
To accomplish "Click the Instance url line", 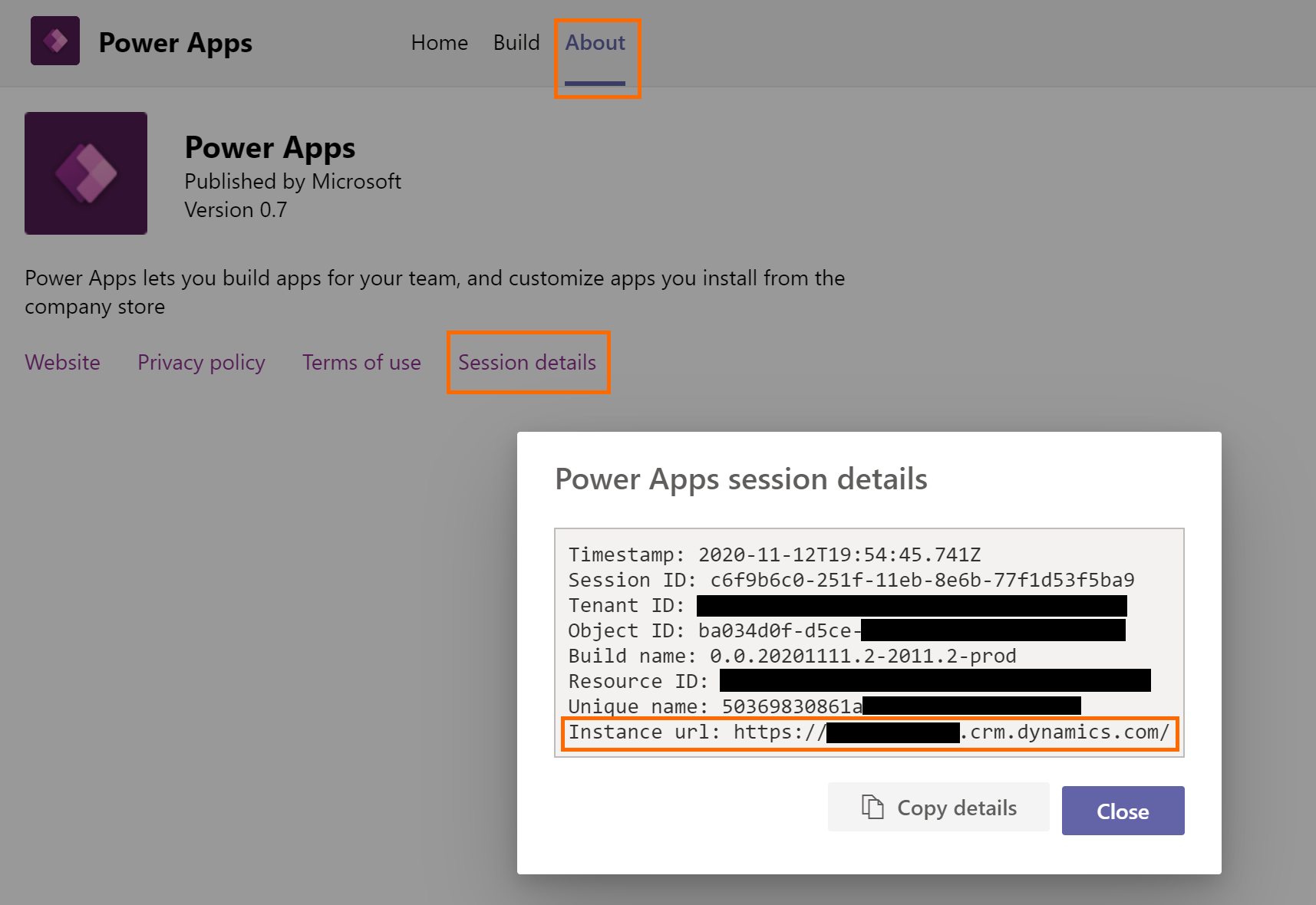I will tap(869, 732).
